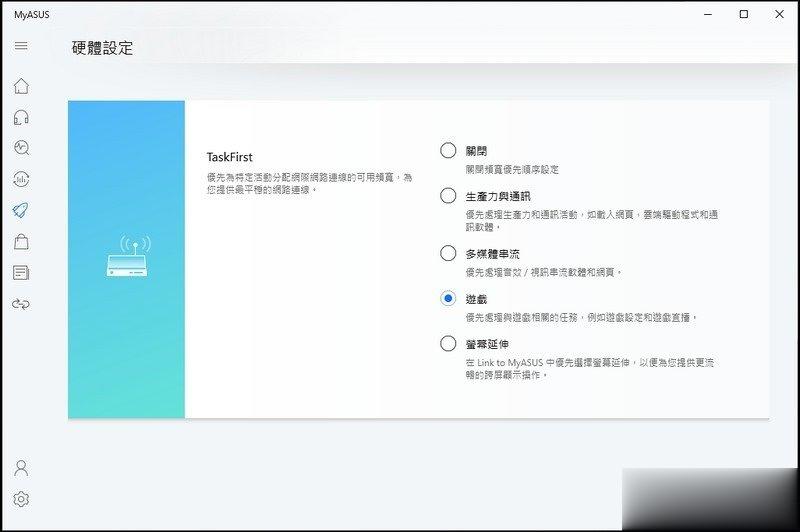Maximize the MyASUS window
The image size is (800, 532).
click(x=744, y=14)
